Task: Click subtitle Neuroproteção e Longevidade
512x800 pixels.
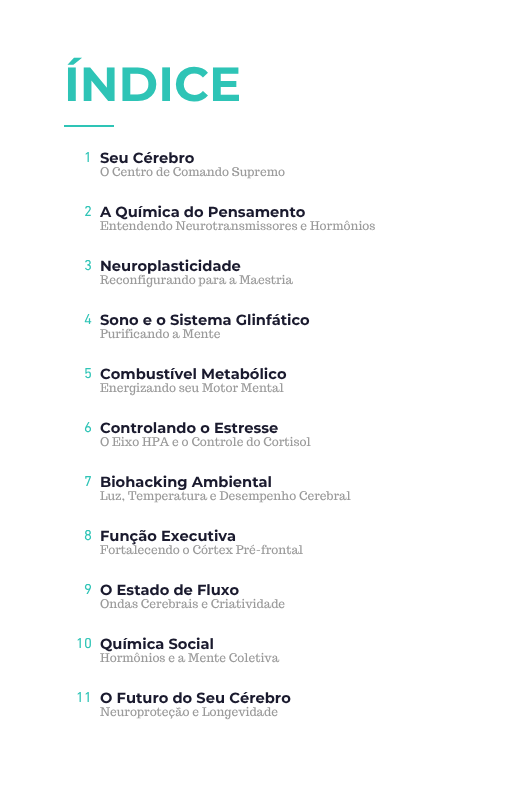Action: 189,712
